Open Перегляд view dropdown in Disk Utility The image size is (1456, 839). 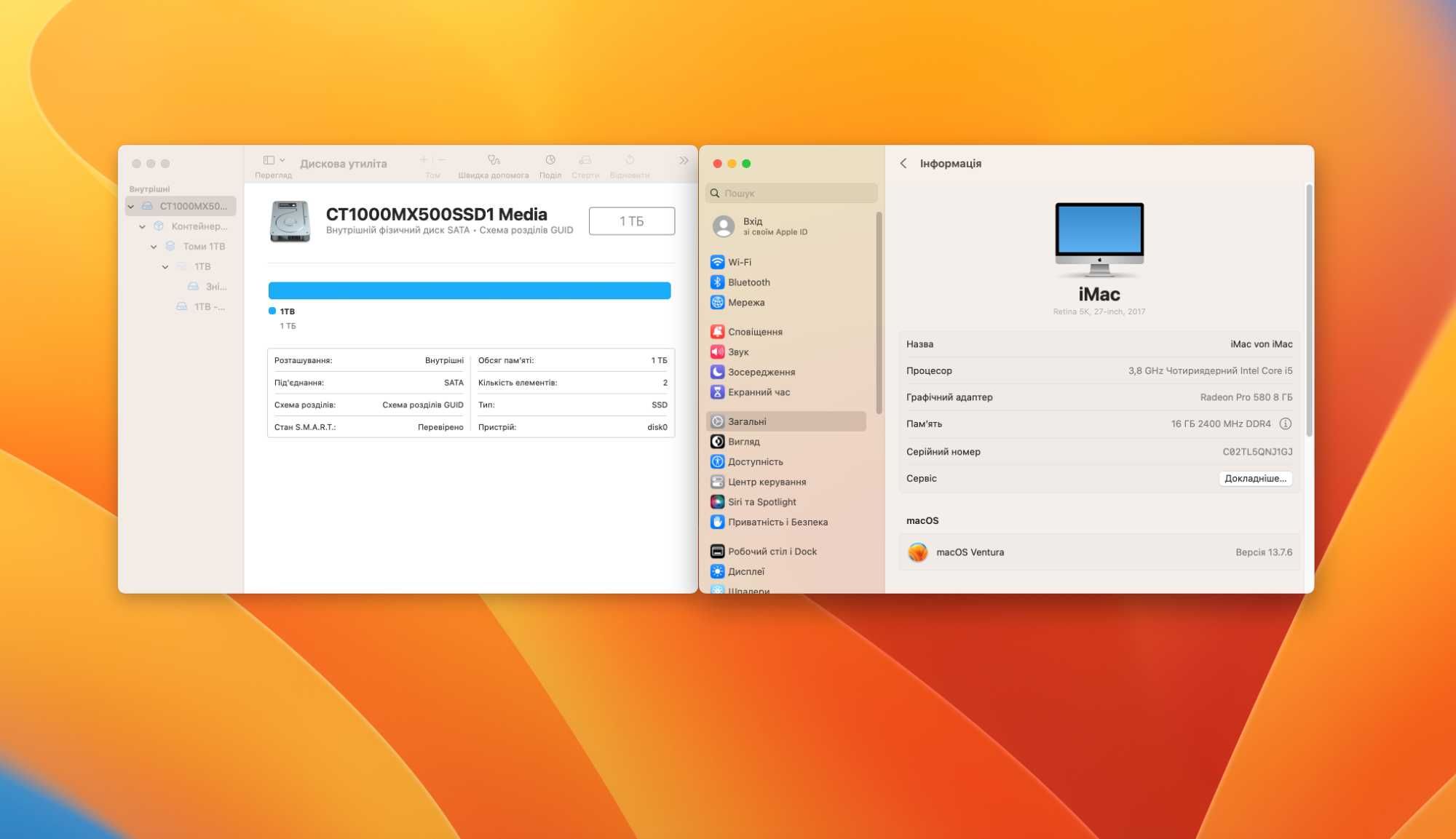pos(274,166)
